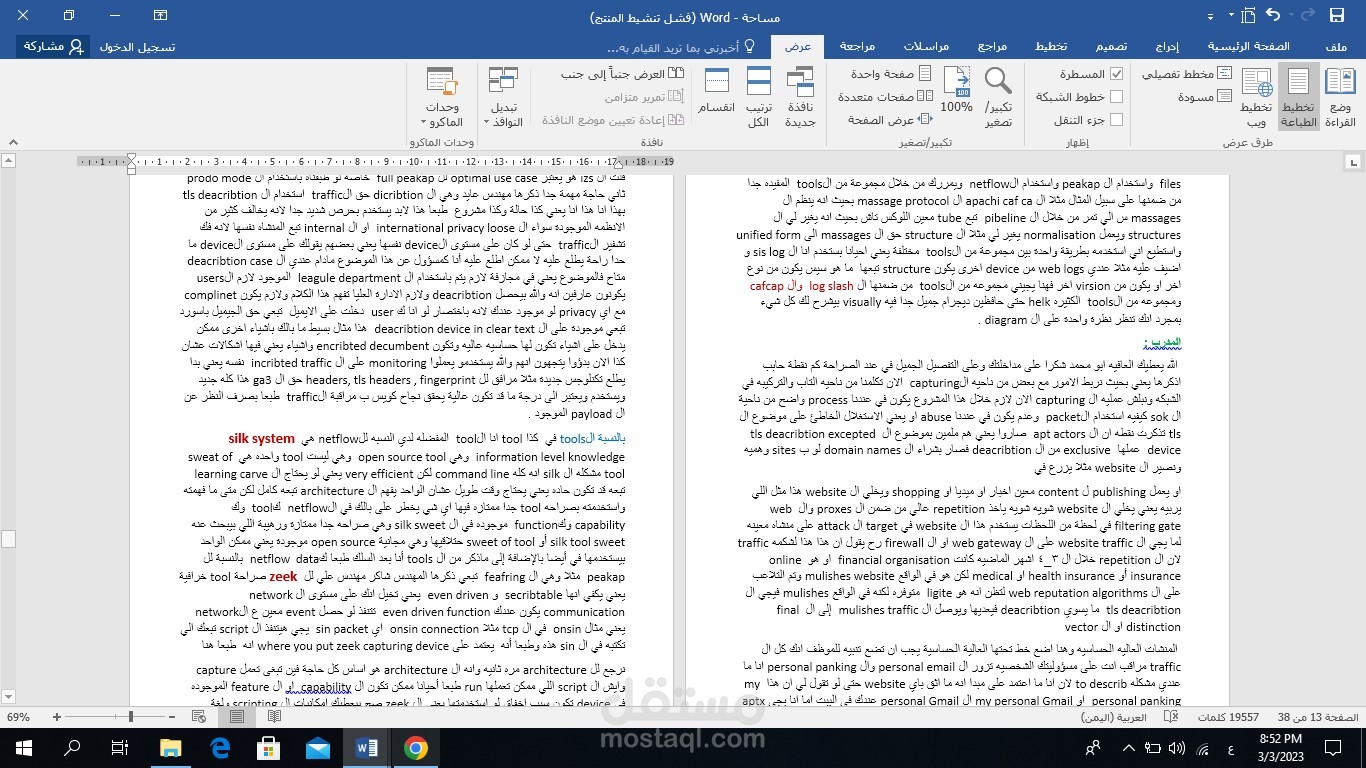Choose Multiple Pages (صفحات متعددة) view
The height and width of the screenshot is (768, 1366).
[884, 97]
